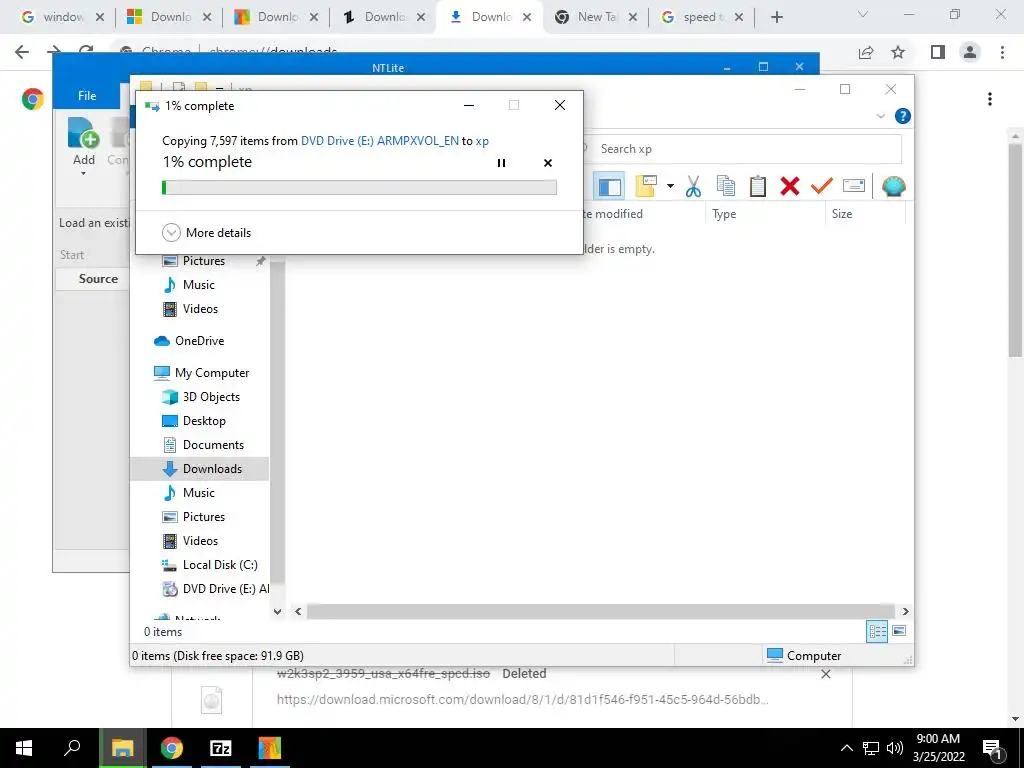
Task: Open Chrome side panel icon
Action: tap(938, 52)
